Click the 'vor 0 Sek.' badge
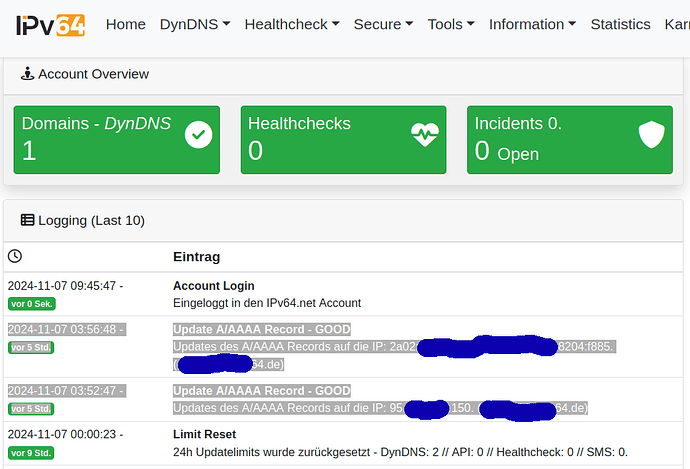Image resolution: width=690 pixels, height=469 pixels. [x=32, y=304]
